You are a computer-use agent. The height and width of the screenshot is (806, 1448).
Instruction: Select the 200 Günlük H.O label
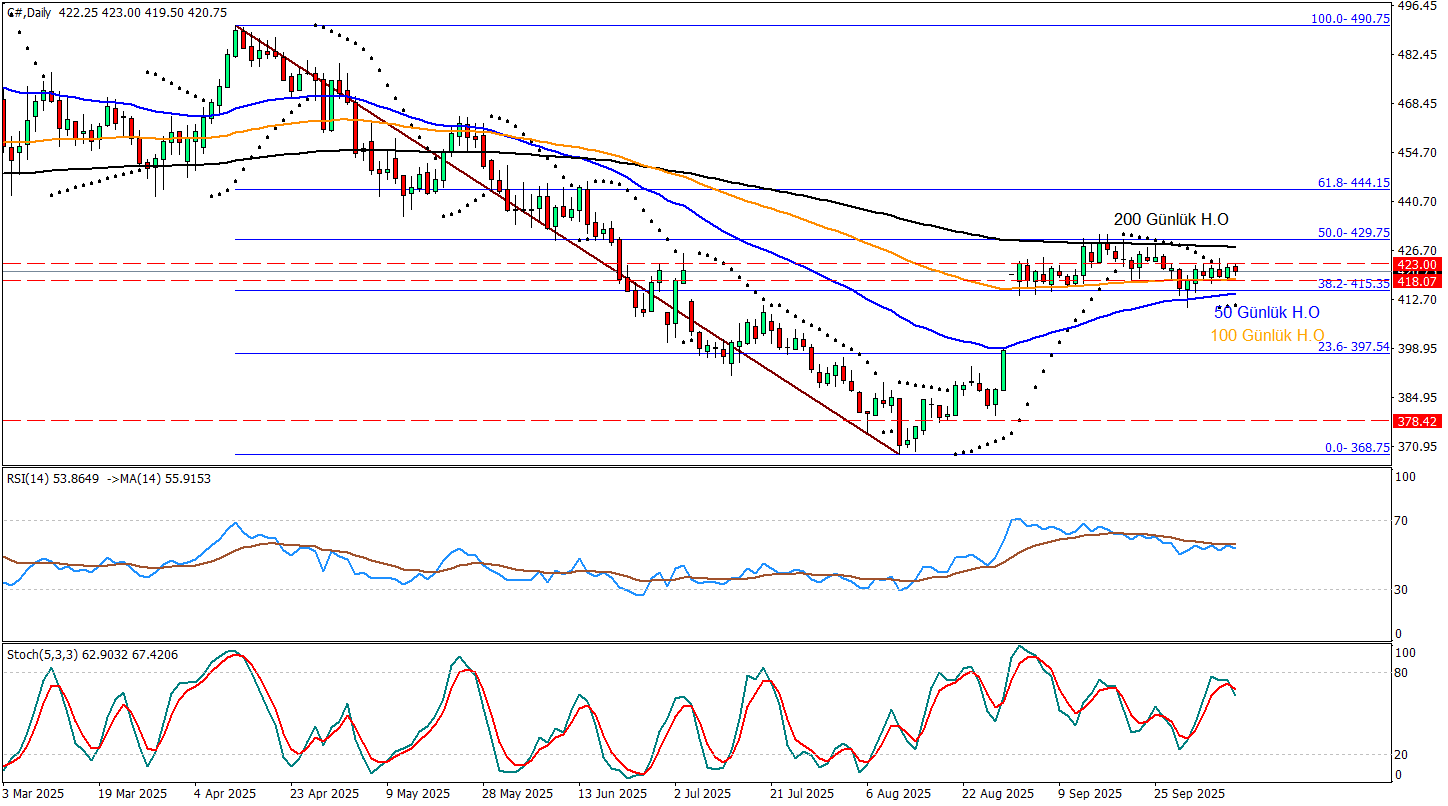click(1171, 219)
